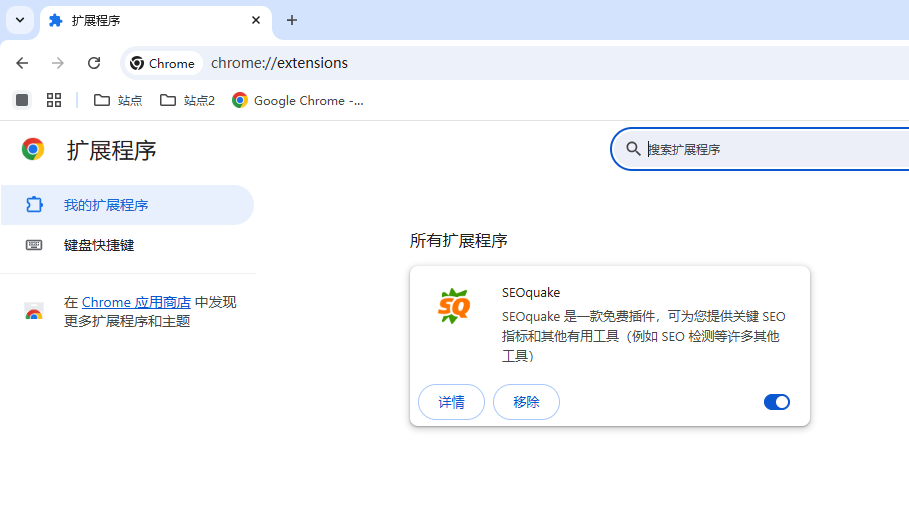Open the 站点2 bookmark folder
This screenshot has width=909, height=528.
[187, 100]
